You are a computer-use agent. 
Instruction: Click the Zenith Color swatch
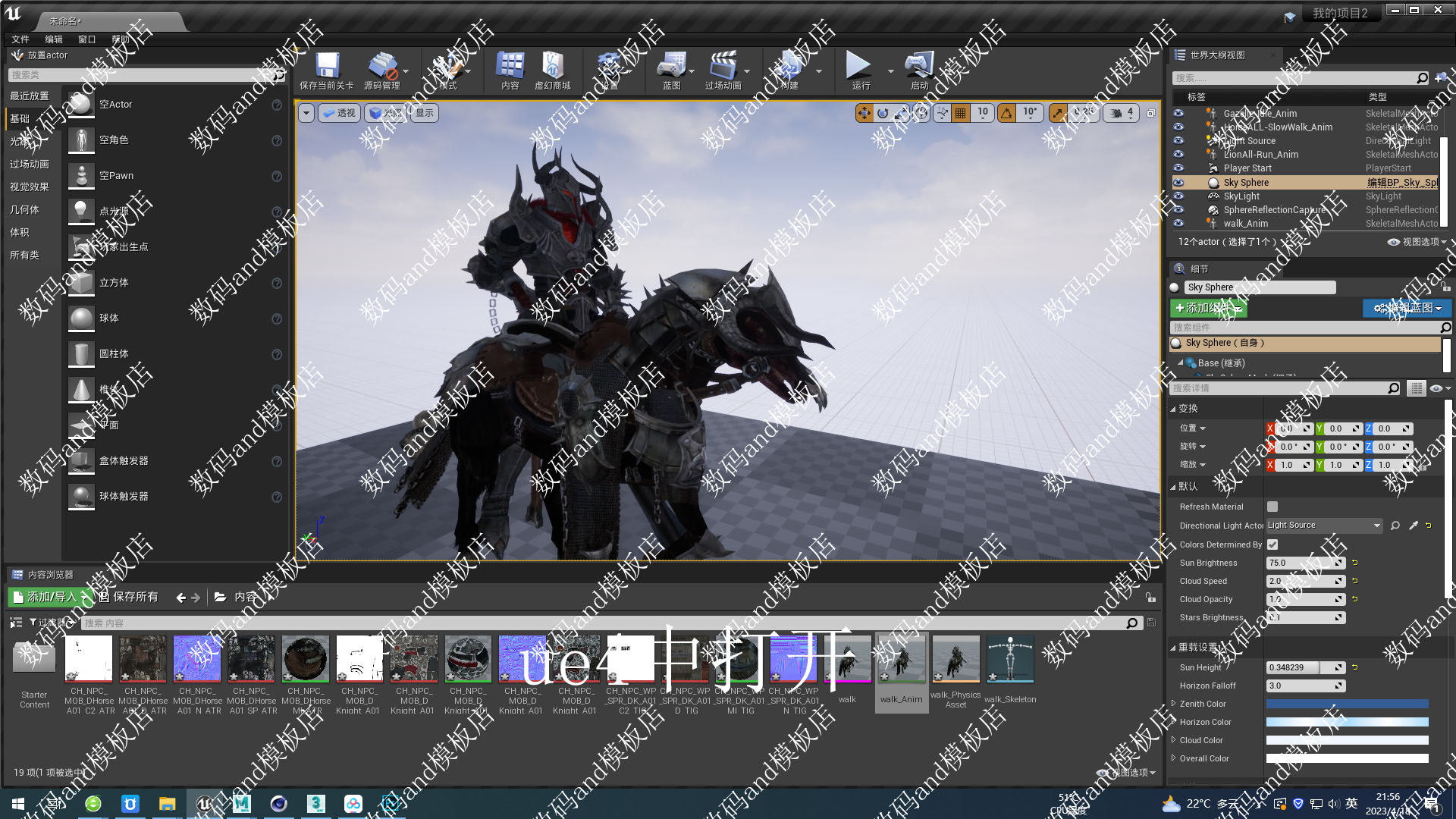click(x=1348, y=704)
